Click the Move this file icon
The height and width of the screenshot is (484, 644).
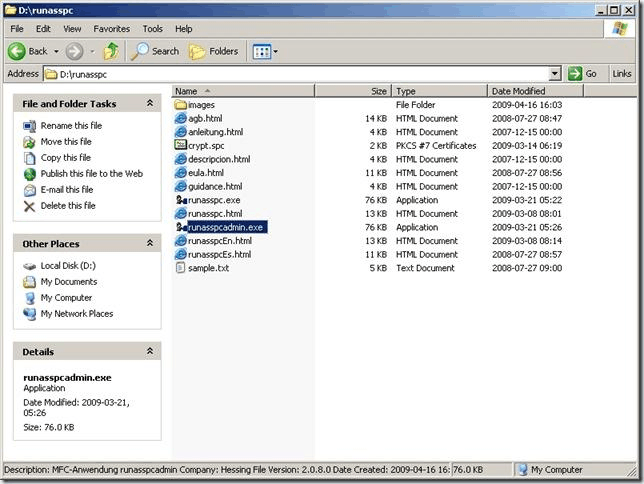coord(30,142)
